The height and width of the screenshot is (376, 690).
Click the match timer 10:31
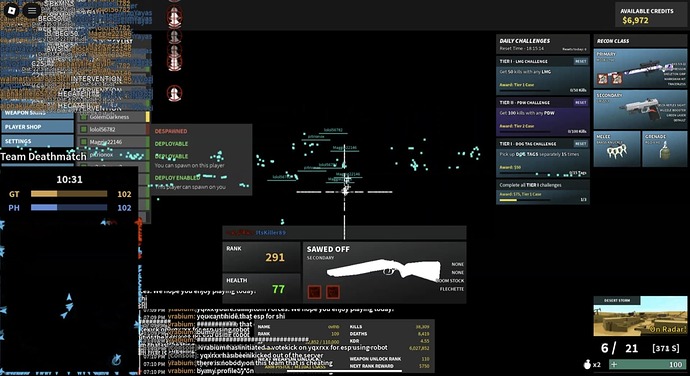69,179
